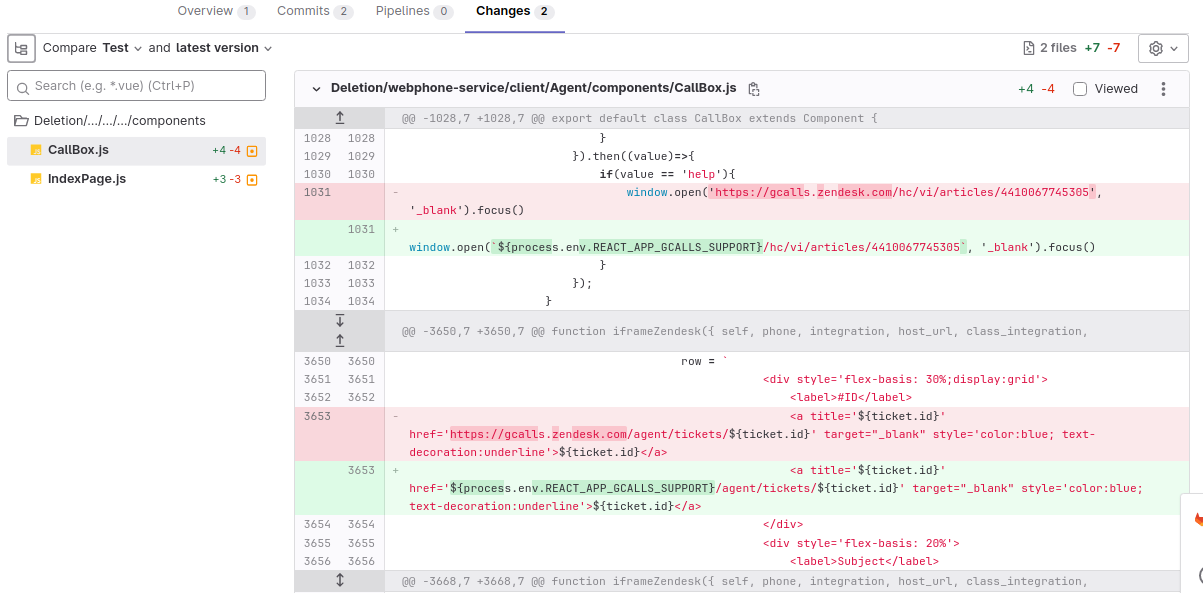This screenshot has height=593, width=1203.
Task: Expand diff lines down before line 3650
Action: [x=340, y=321]
